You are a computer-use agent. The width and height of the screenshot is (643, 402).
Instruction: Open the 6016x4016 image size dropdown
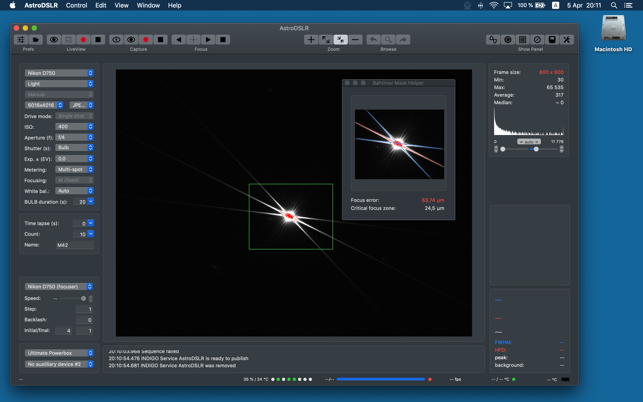[44, 105]
